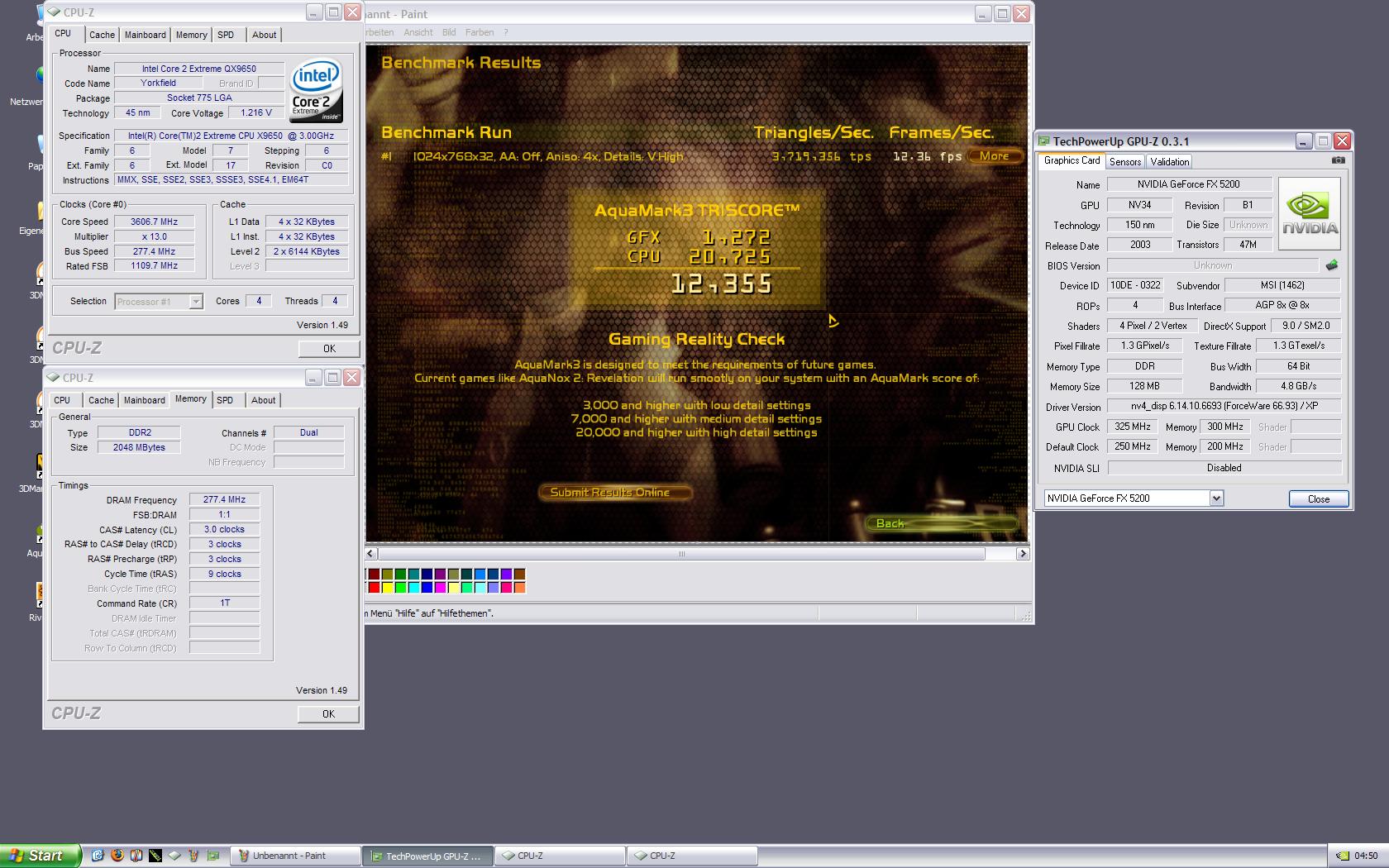Switch to CPU tab in lower CPU-Z window
Screen dimensions: 1389x868
click(x=62, y=400)
